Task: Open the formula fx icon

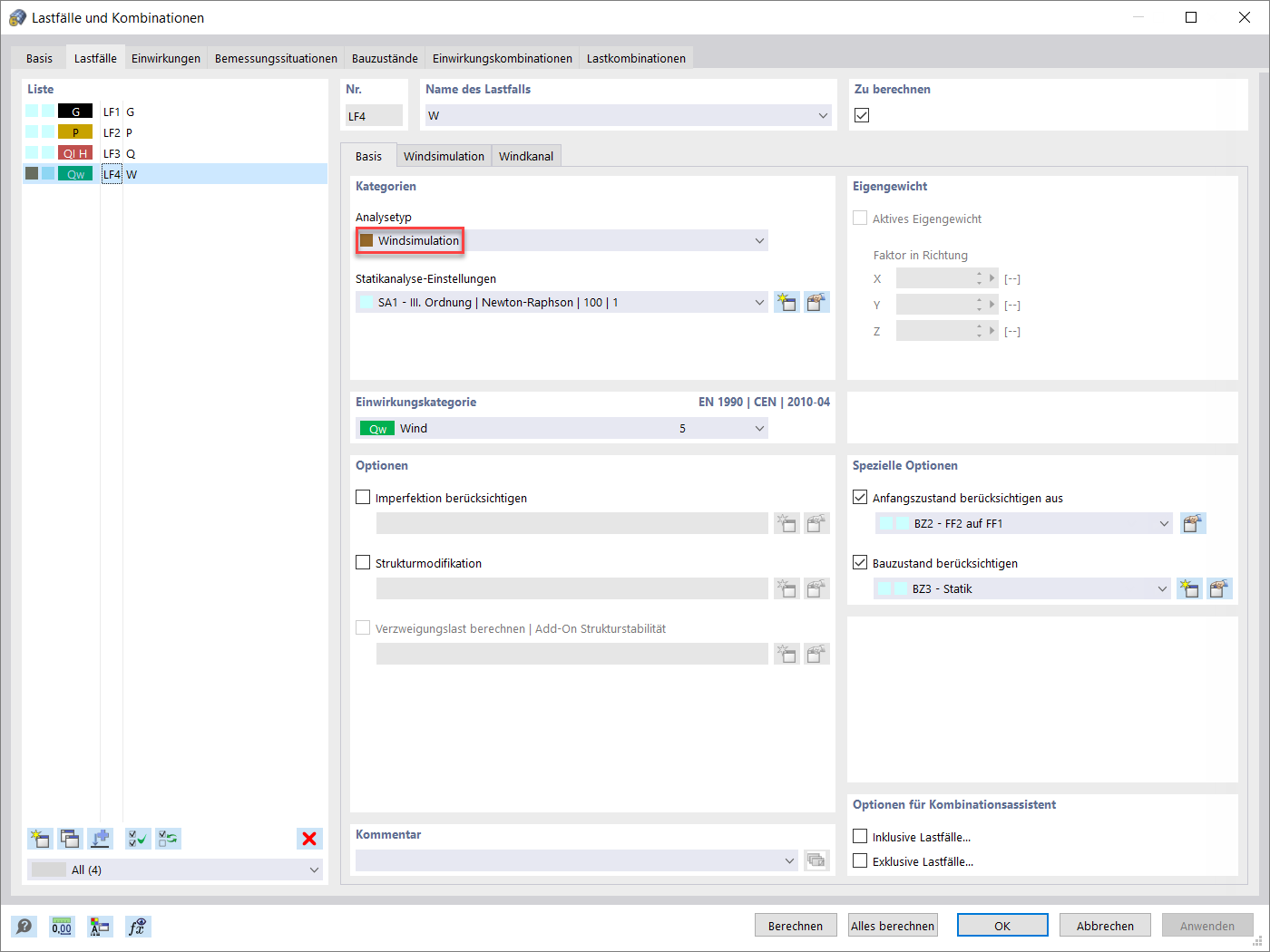Action: [137, 926]
